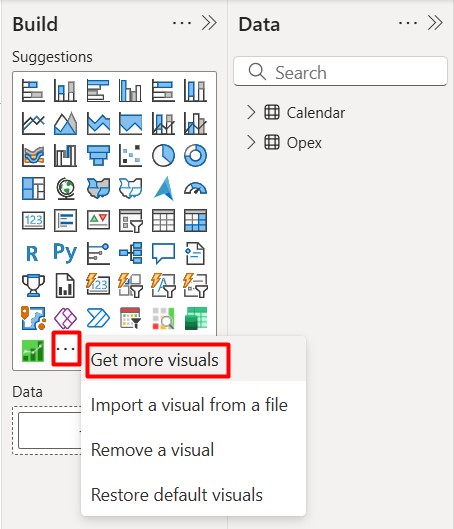This screenshot has height=529, width=454.
Task: Select the Area chart visual
Action: [x=65, y=123]
